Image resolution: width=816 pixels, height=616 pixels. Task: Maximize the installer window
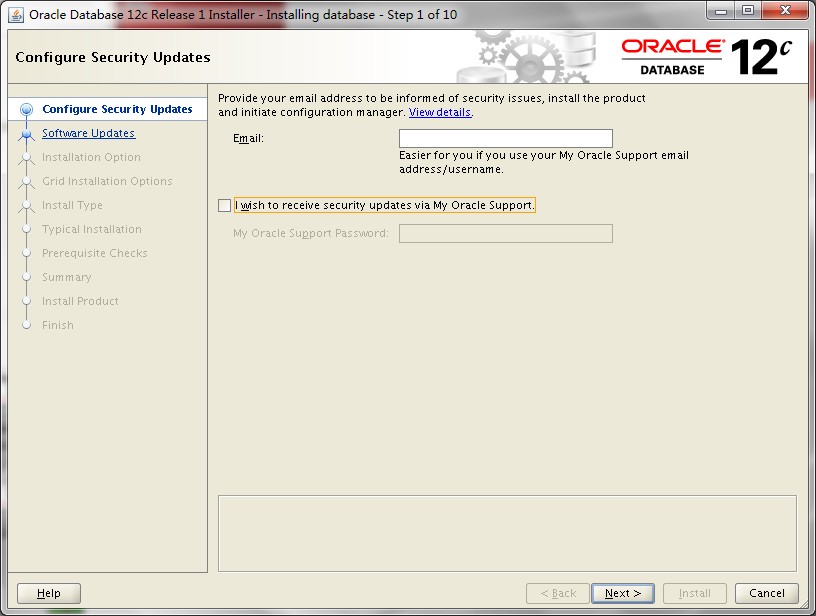(x=748, y=11)
